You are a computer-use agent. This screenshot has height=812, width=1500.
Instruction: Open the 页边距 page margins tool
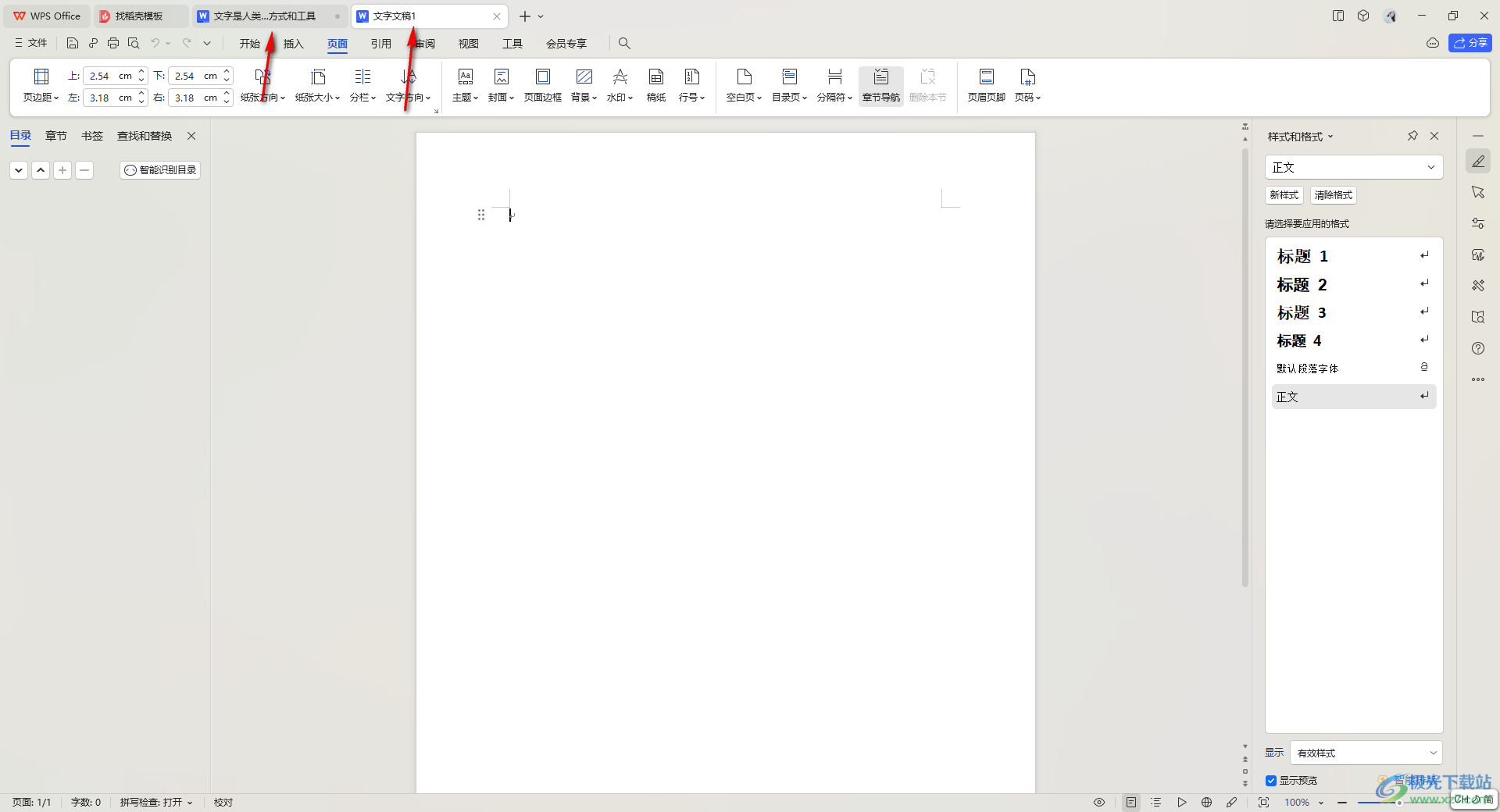click(x=41, y=86)
